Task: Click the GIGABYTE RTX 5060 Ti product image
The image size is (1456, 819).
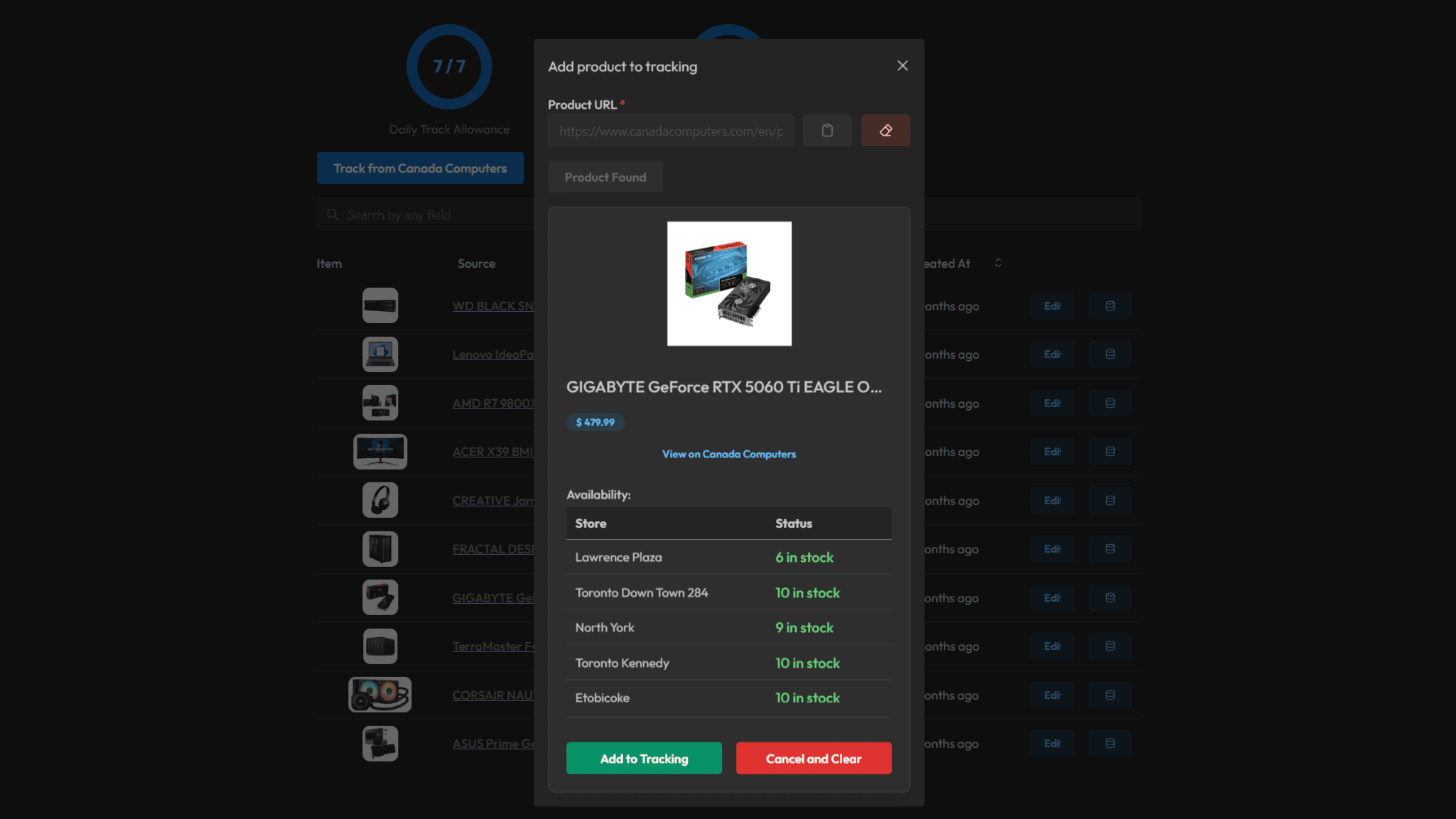Action: pos(729,283)
